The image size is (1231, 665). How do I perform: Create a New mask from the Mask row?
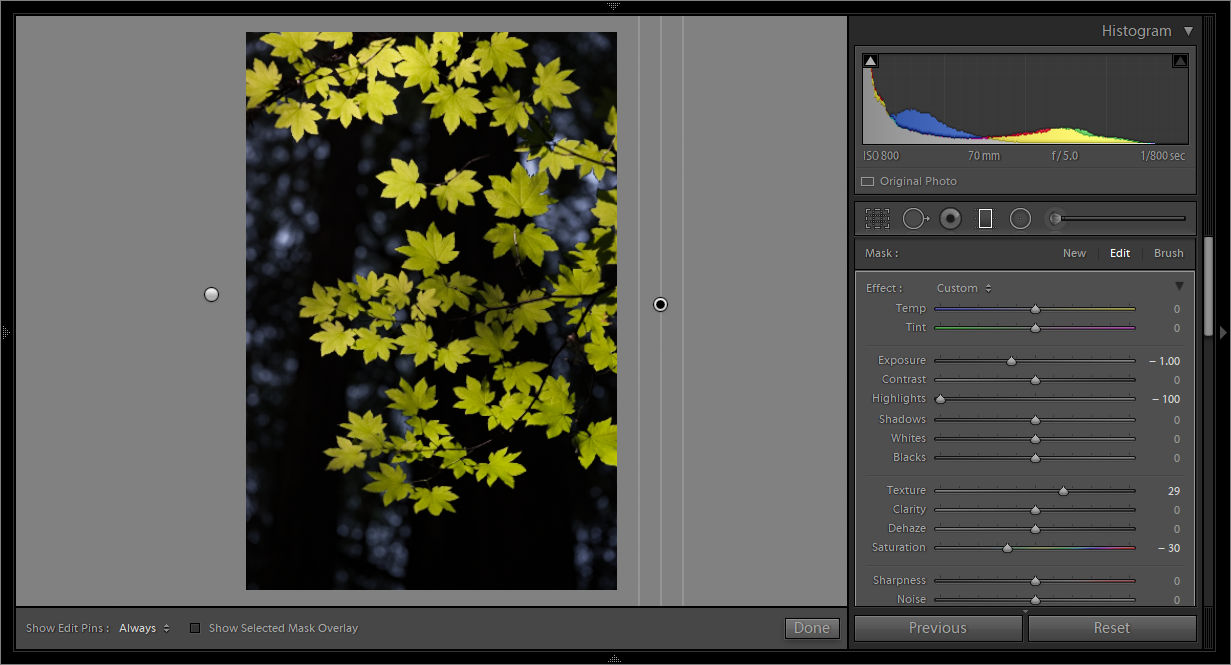click(x=1074, y=253)
